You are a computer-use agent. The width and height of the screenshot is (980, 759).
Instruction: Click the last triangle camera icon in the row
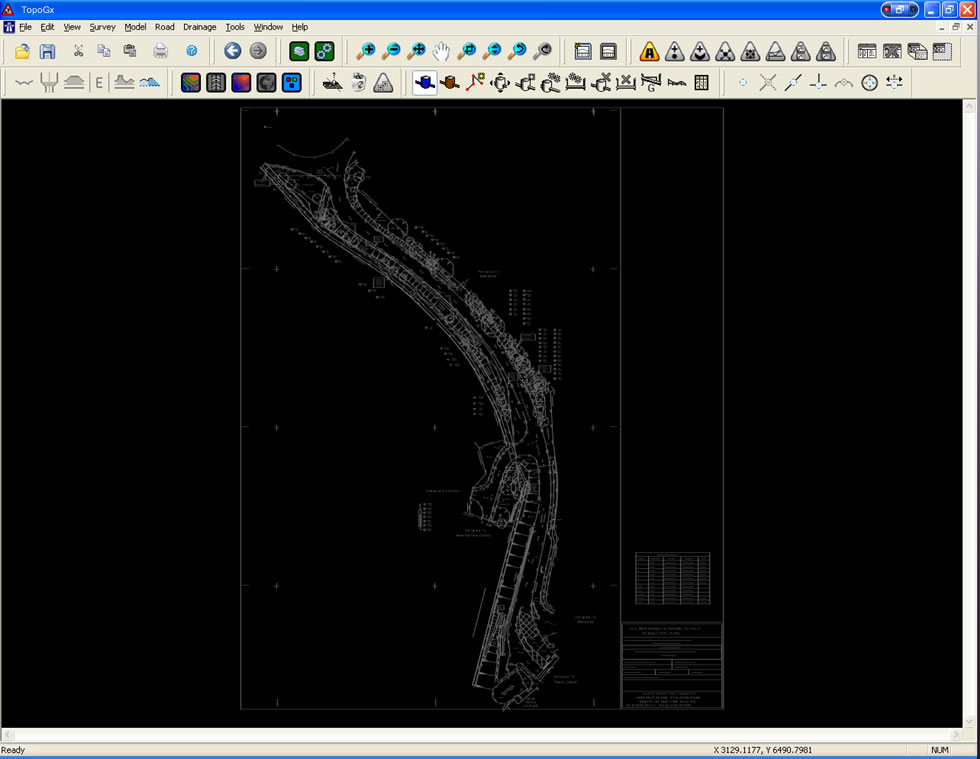826,51
